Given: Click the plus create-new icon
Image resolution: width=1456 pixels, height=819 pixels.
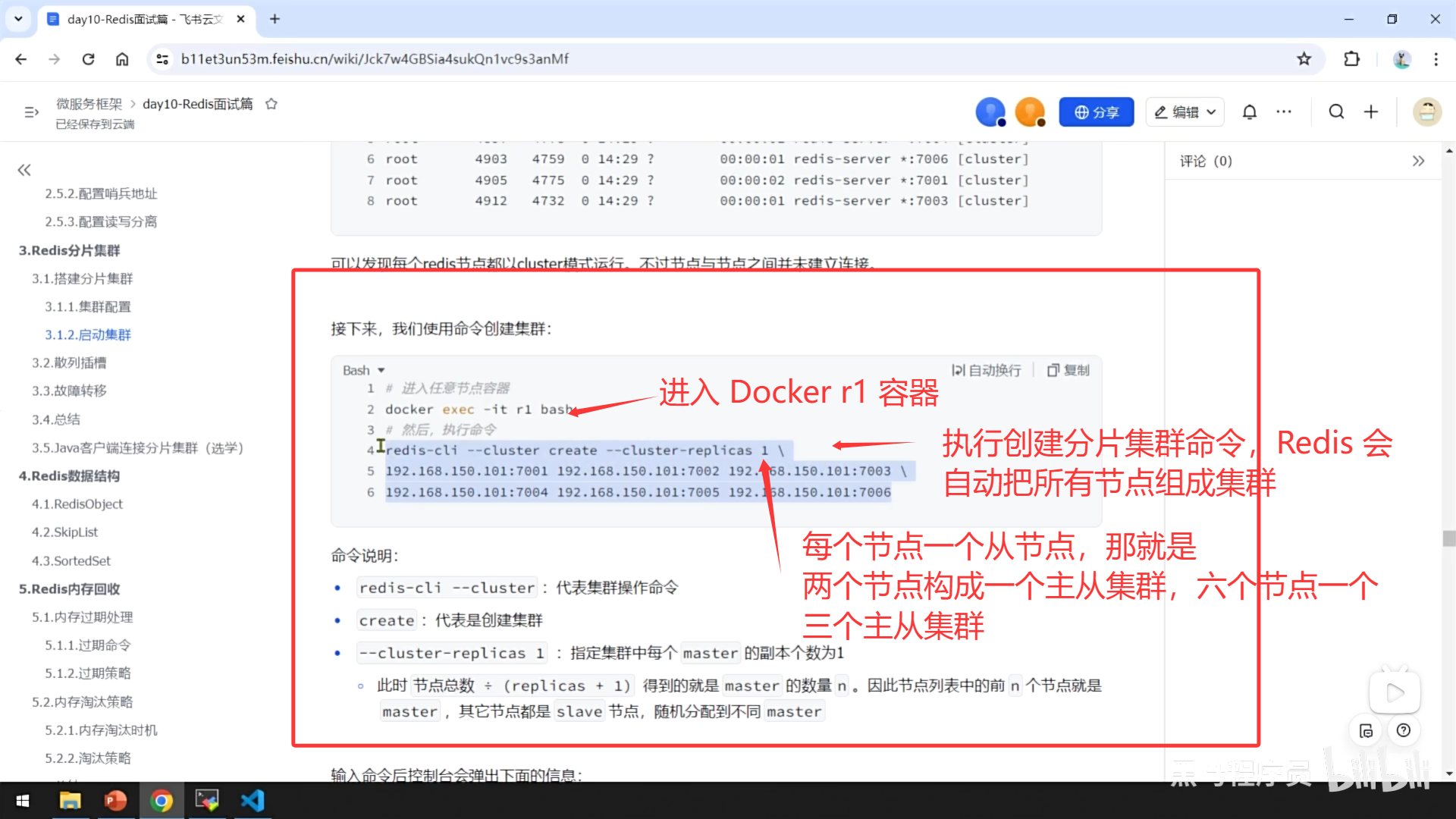Looking at the screenshot, I should [1371, 112].
